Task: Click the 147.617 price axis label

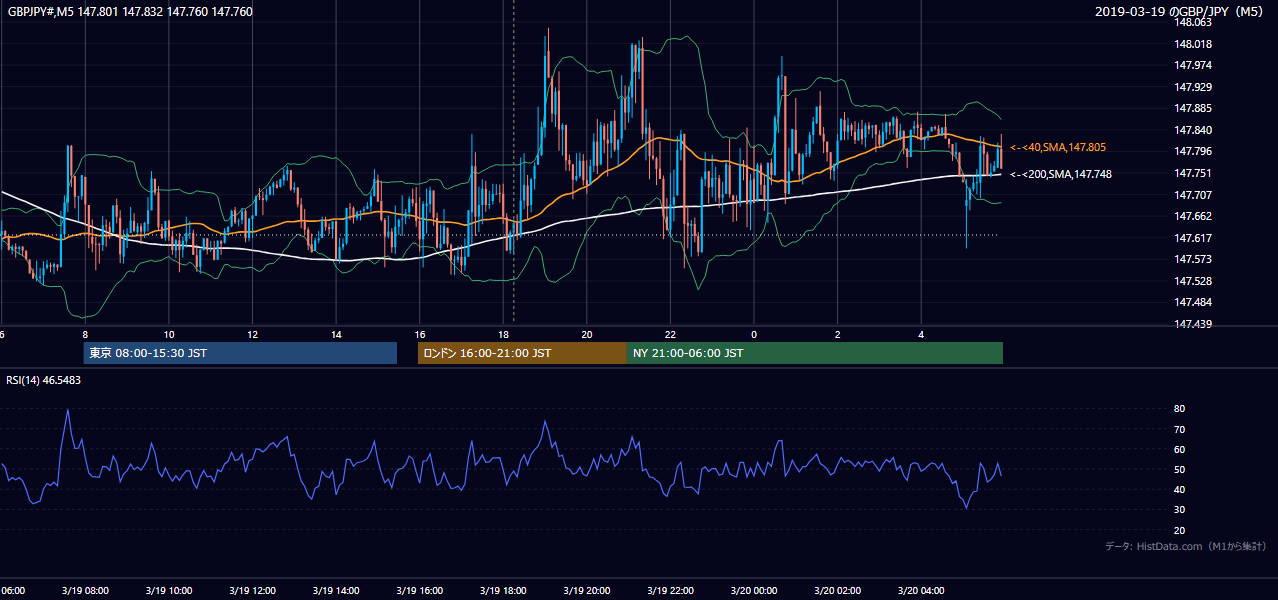Action: (1192, 238)
